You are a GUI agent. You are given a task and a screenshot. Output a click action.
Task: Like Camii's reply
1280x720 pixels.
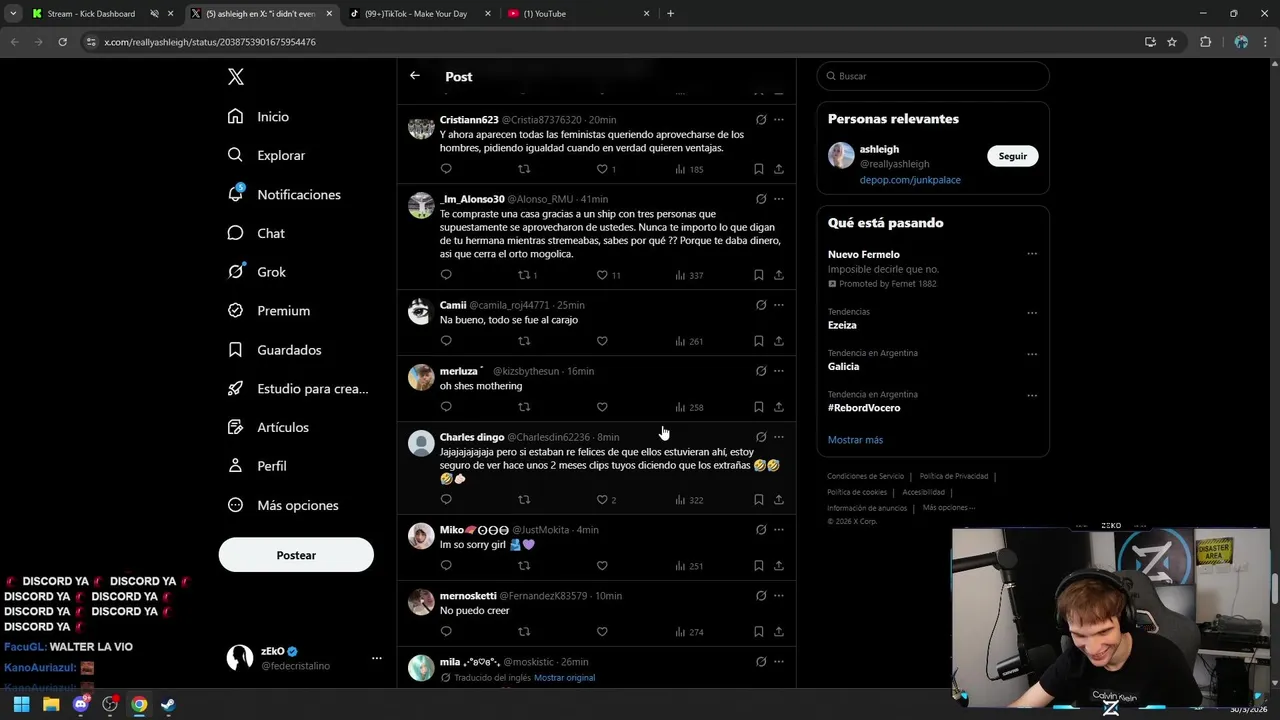[602, 341]
